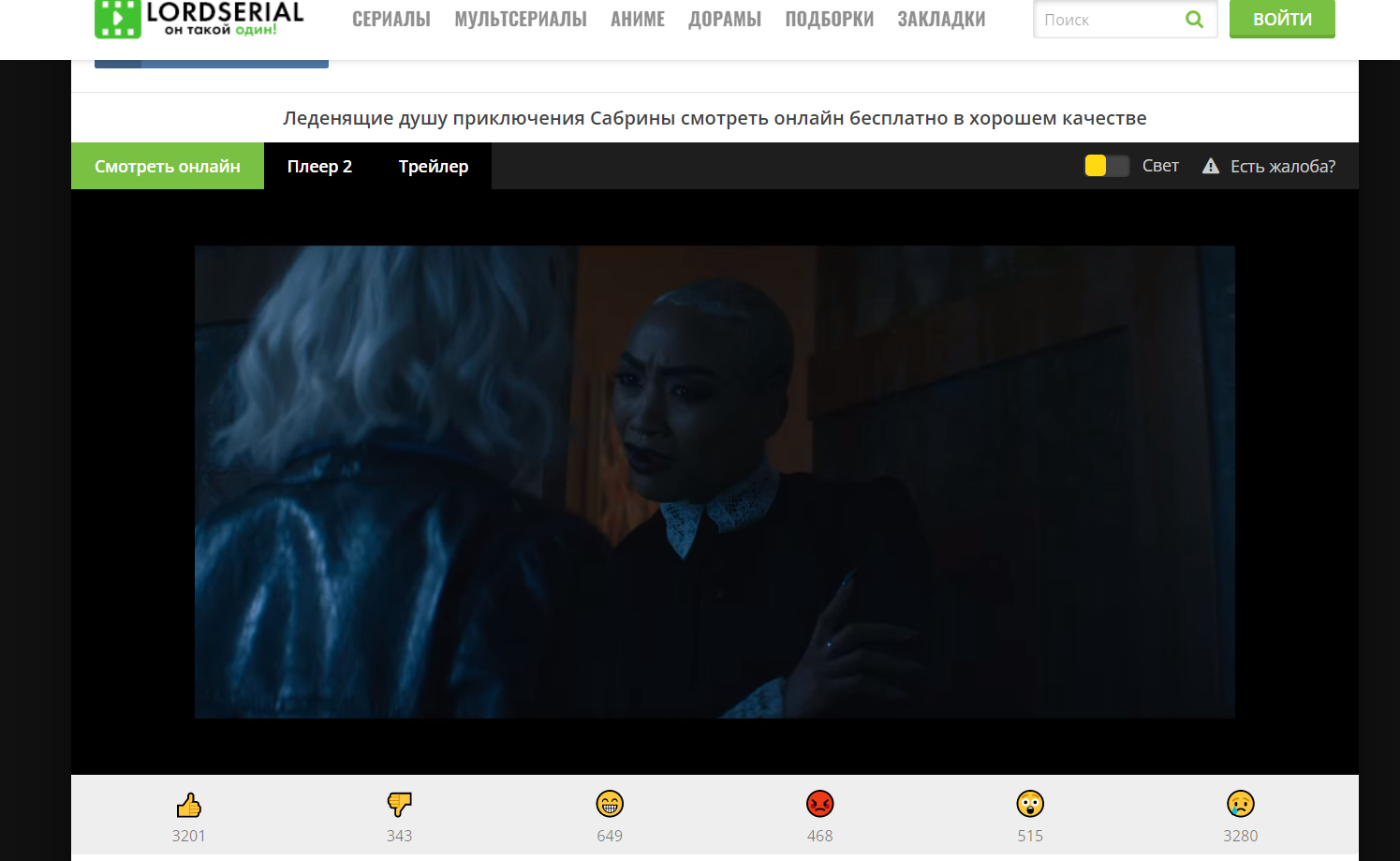Click the grinning face reaction emoji
Image resolution: width=1400 pixels, height=861 pixels.
click(610, 804)
